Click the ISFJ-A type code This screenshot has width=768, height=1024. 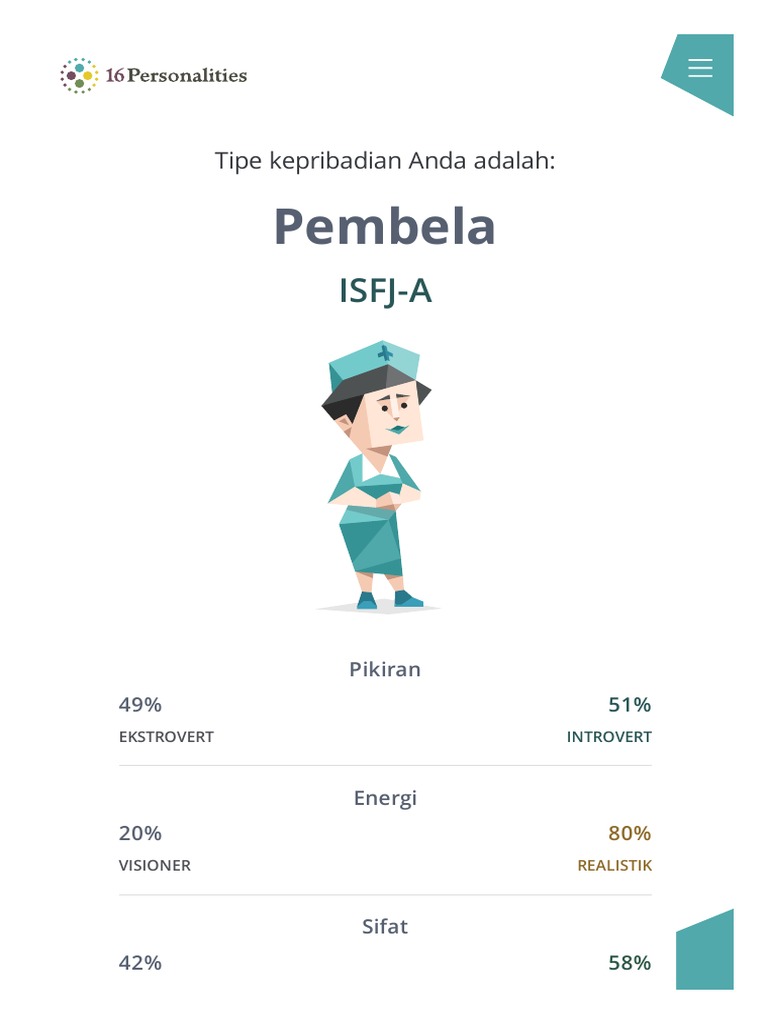coord(384,290)
